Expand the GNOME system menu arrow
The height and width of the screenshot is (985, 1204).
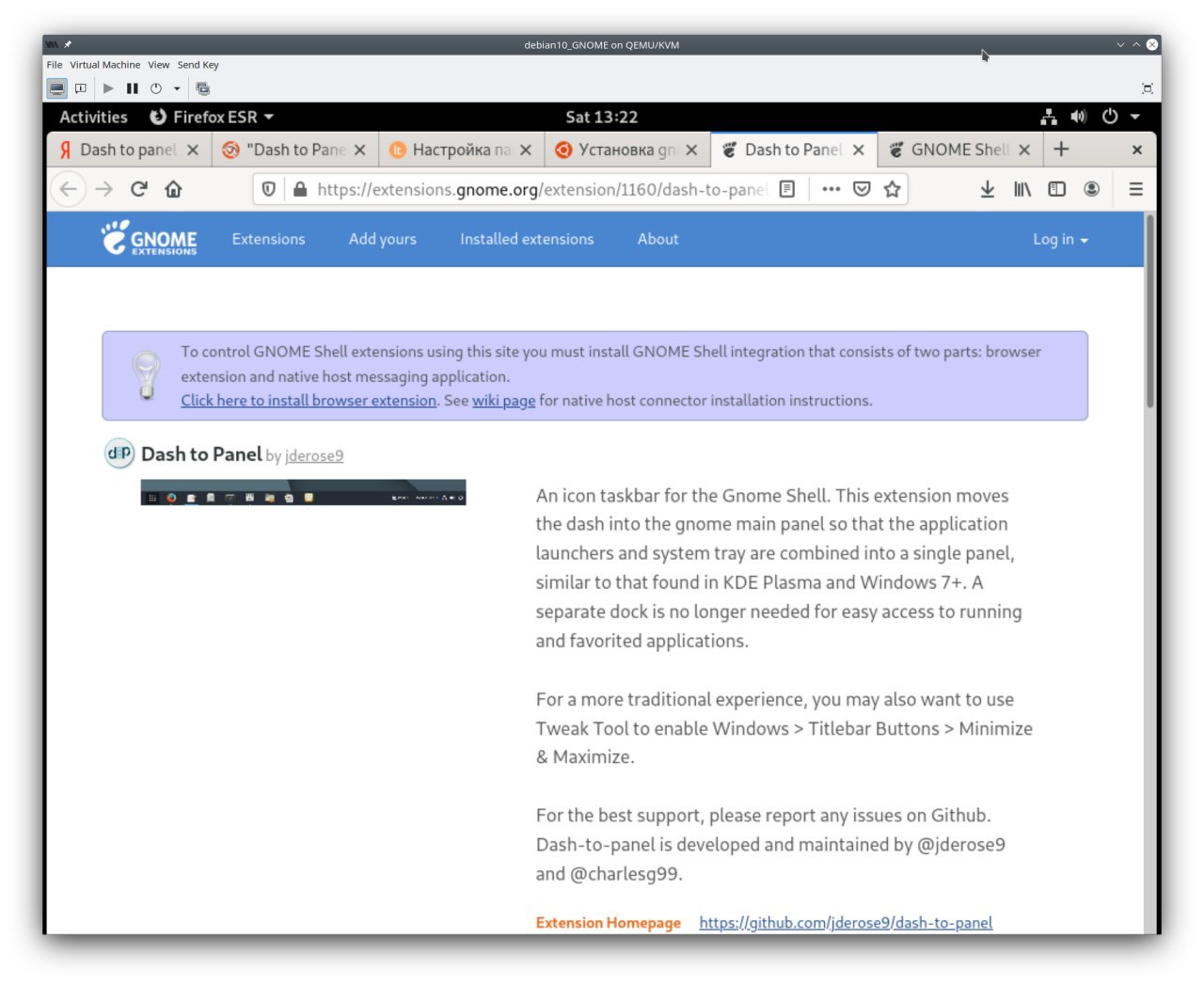pyautogui.click(x=1134, y=117)
